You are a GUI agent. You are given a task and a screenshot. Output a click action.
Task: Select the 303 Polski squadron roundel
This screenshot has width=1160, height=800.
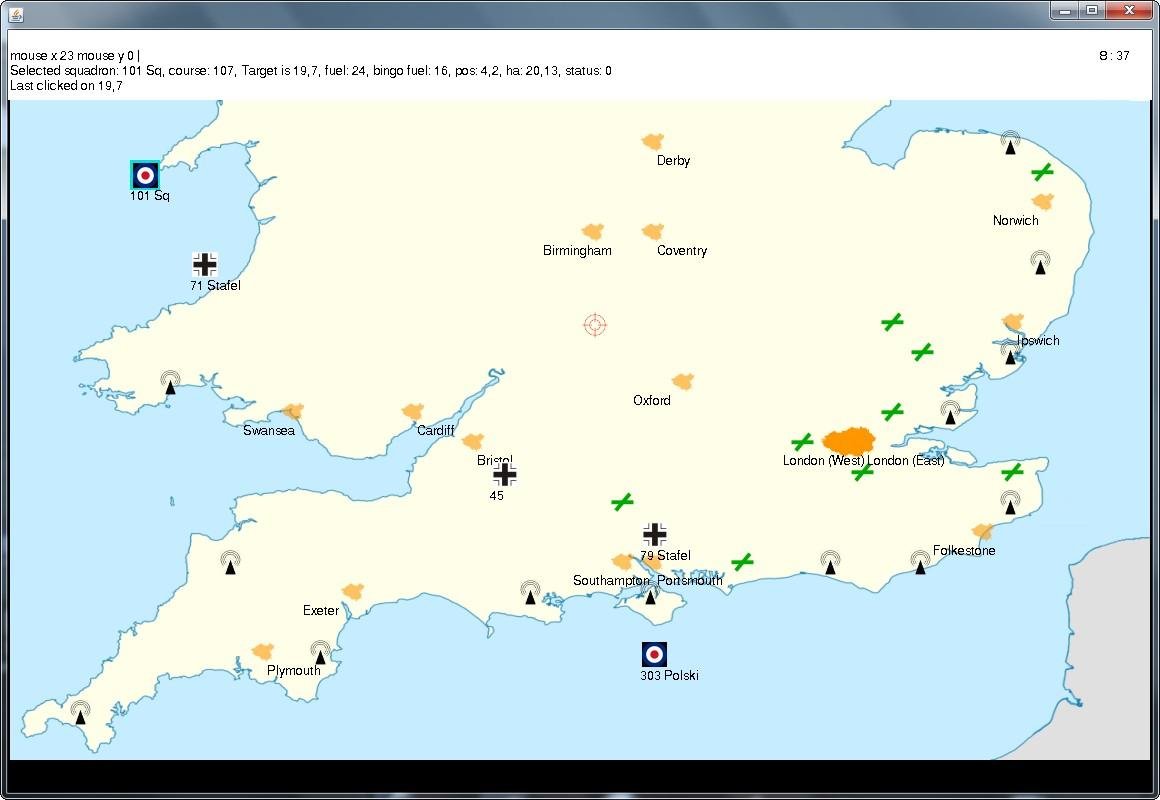pyautogui.click(x=654, y=655)
